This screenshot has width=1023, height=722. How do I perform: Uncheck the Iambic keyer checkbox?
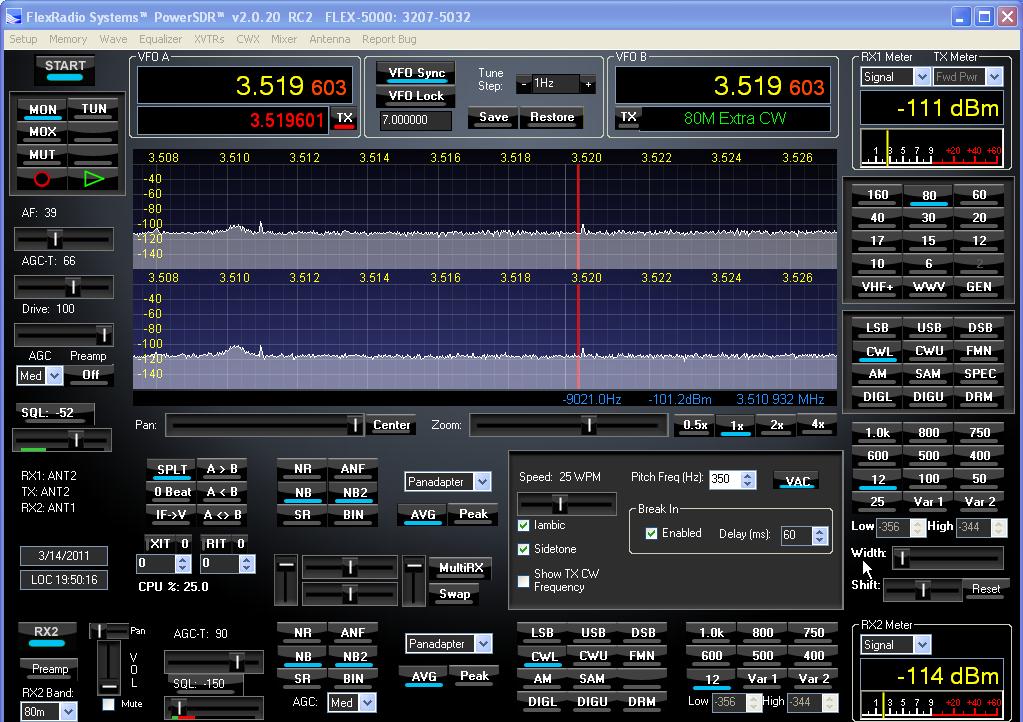coord(523,525)
